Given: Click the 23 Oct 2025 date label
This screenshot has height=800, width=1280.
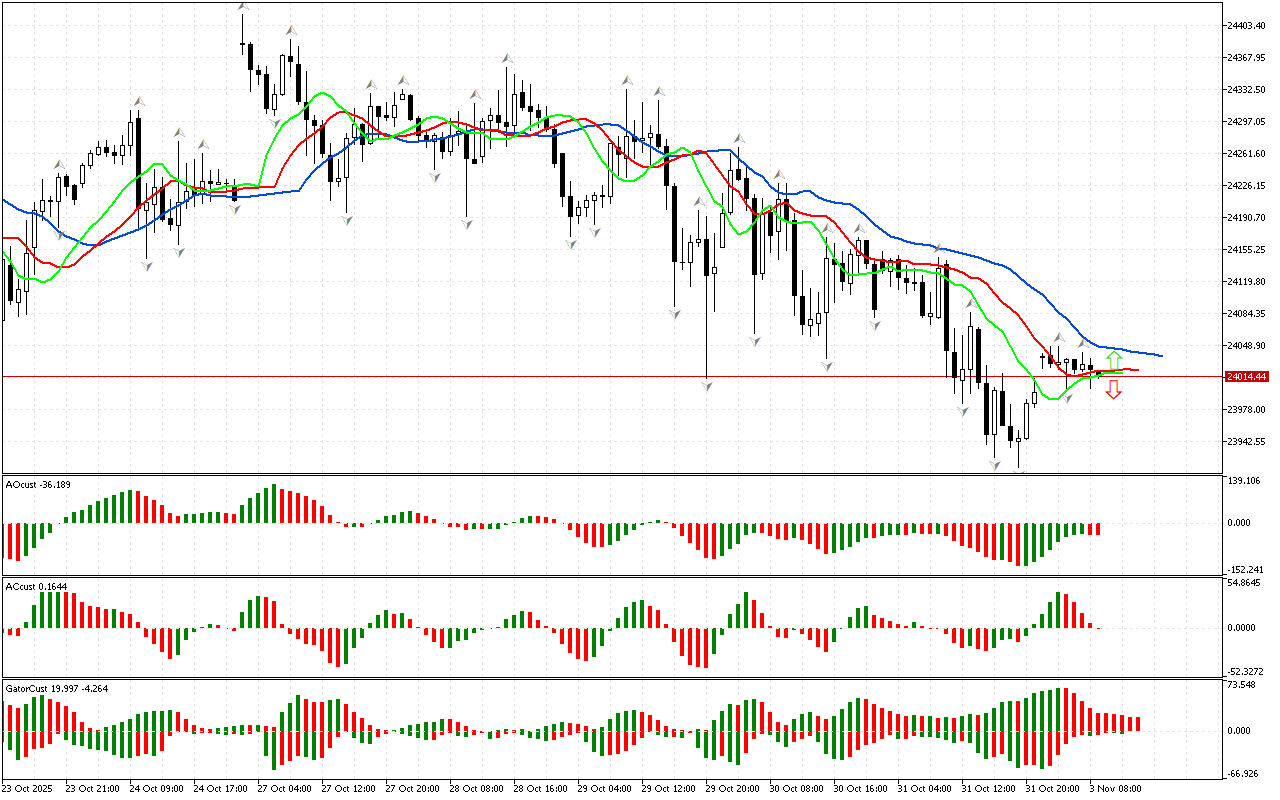Looking at the screenshot, I should pos(30,789).
